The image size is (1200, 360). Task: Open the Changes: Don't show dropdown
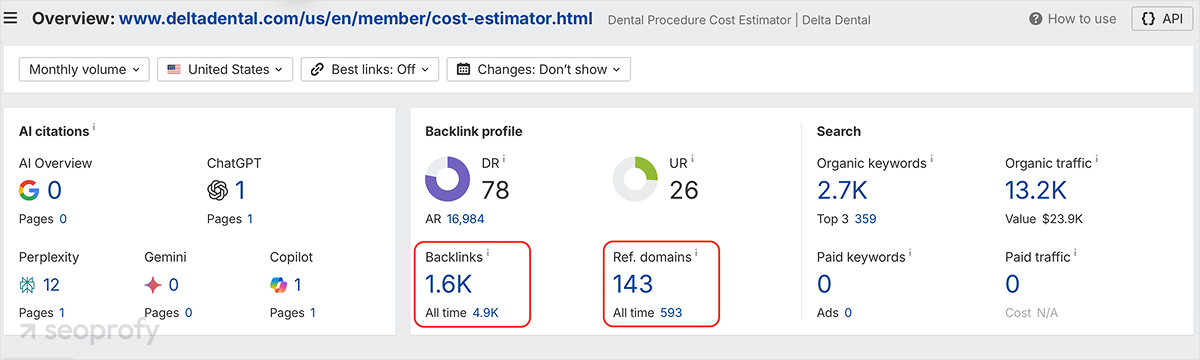(539, 70)
